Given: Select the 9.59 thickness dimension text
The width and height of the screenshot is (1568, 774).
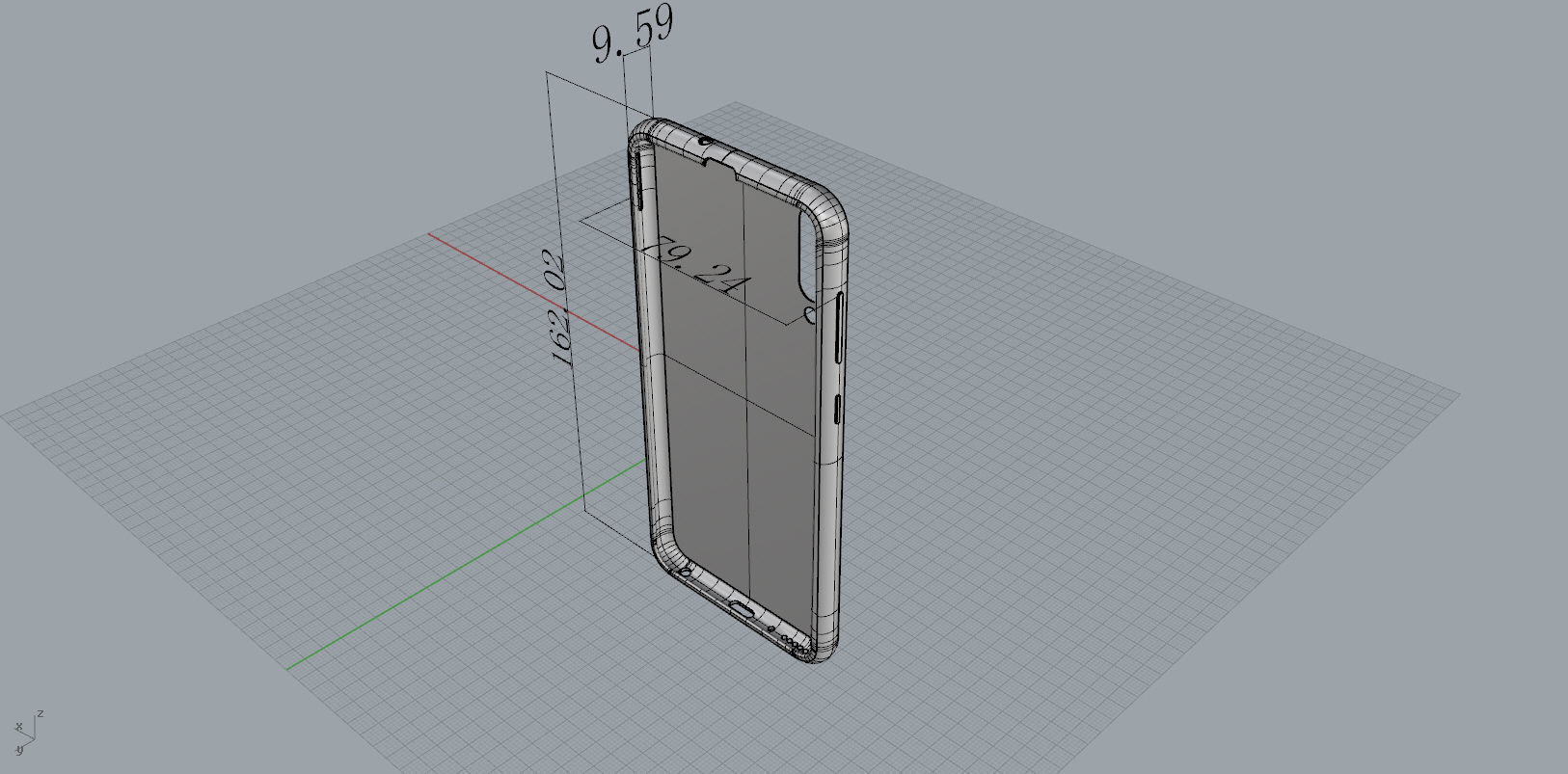Looking at the screenshot, I should (x=634, y=33).
